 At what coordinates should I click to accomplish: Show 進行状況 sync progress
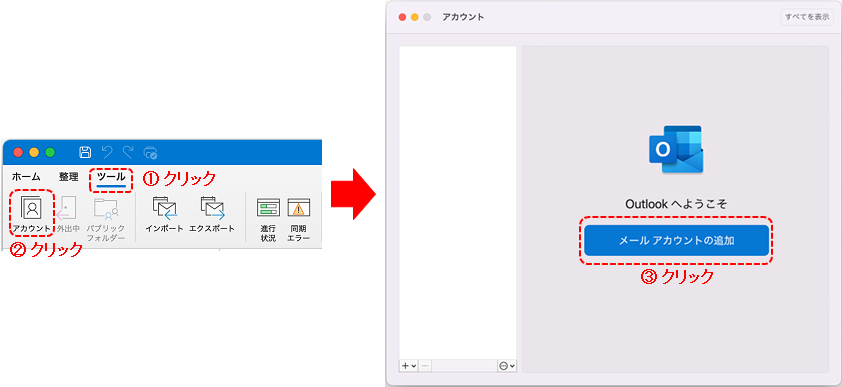pyautogui.click(x=268, y=219)
